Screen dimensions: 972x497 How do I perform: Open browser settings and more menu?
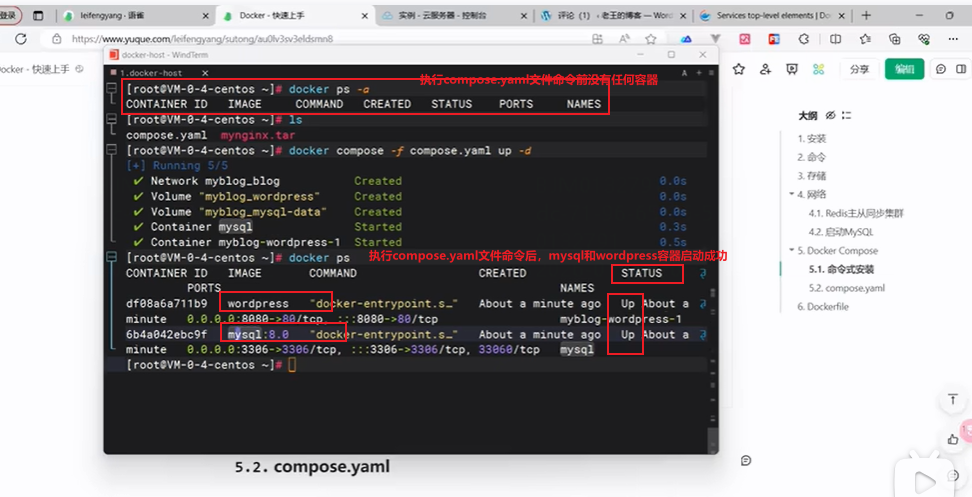[953, 39]
